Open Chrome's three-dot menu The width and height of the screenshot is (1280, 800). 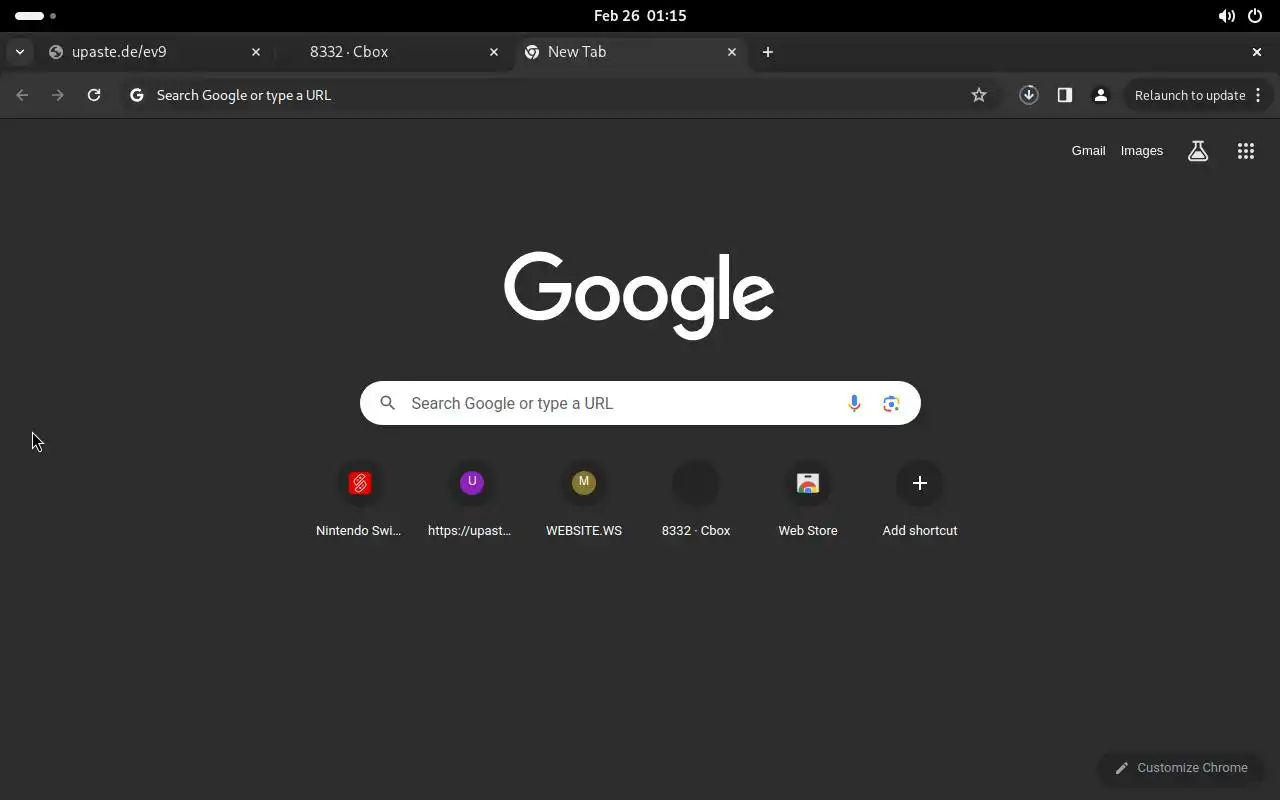(1258, 95)
